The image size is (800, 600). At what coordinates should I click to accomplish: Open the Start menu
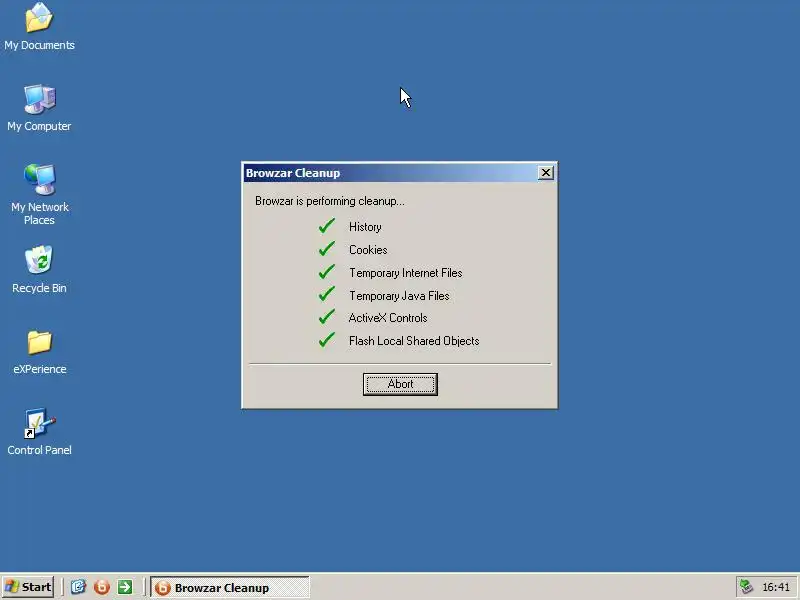(28, 587)
